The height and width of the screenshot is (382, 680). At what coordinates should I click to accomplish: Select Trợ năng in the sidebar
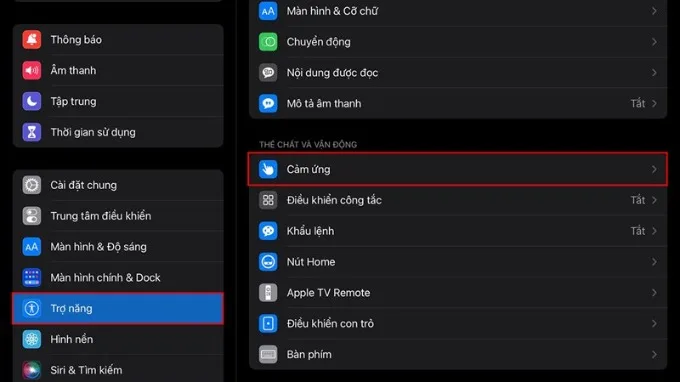pos(118,308)
